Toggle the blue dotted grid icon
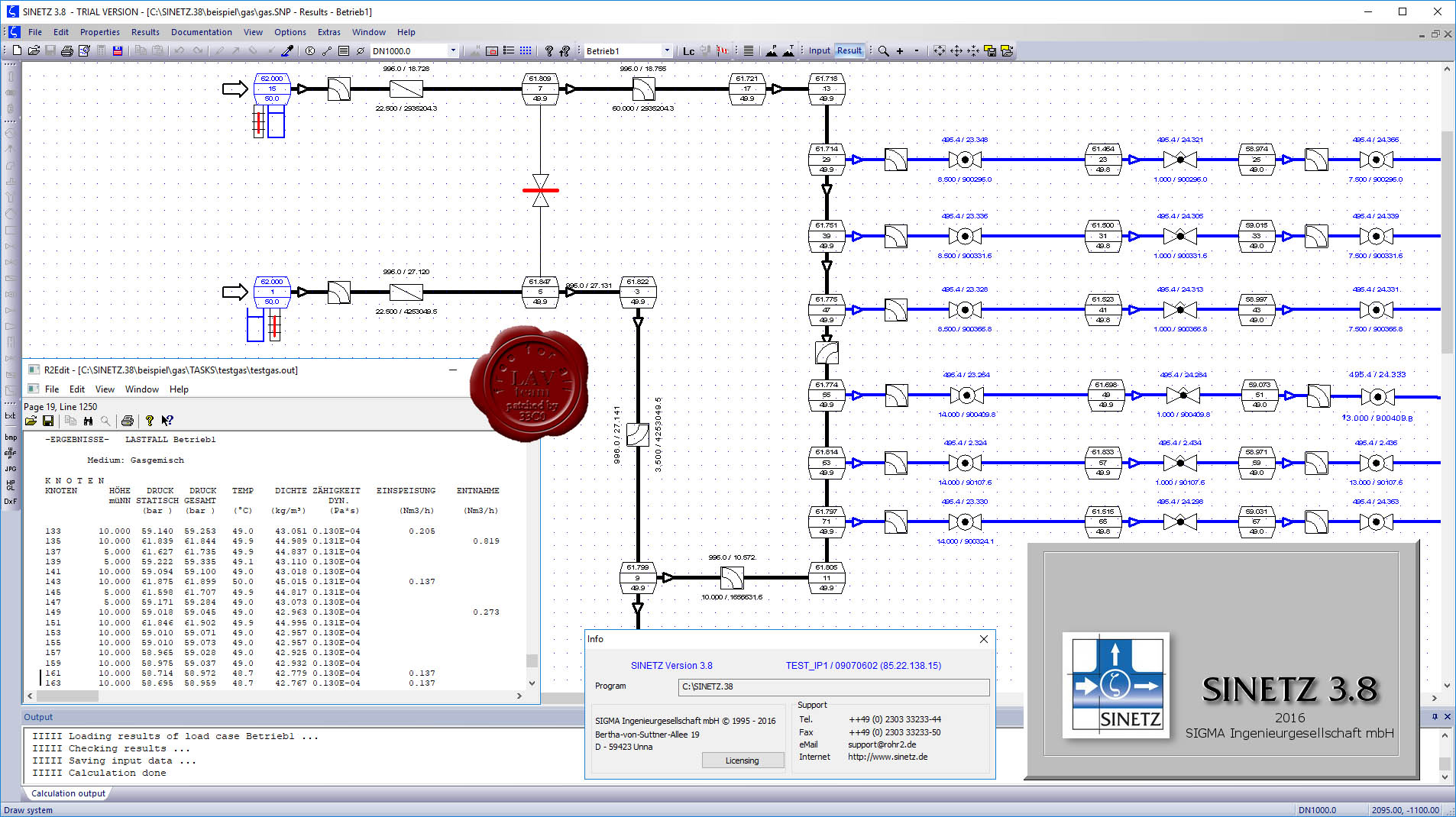Screen dimensions: 1456x817 pos(526,50)
